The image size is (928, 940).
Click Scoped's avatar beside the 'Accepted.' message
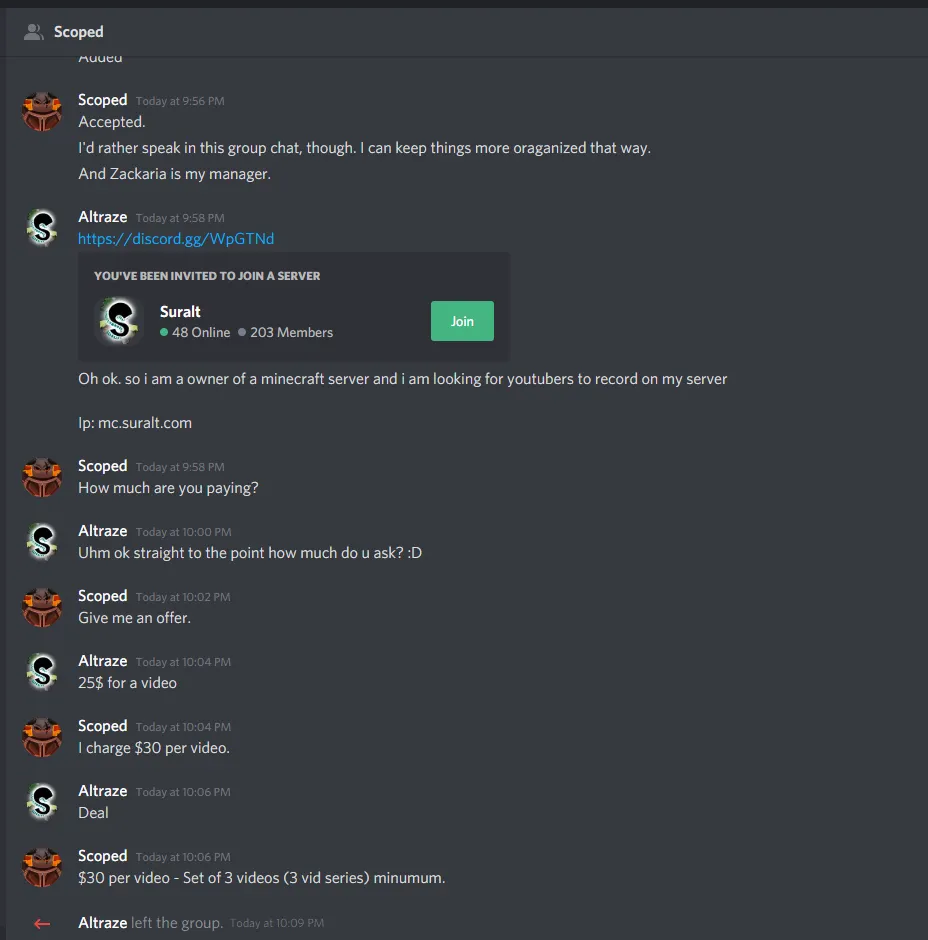coord(43,111)
